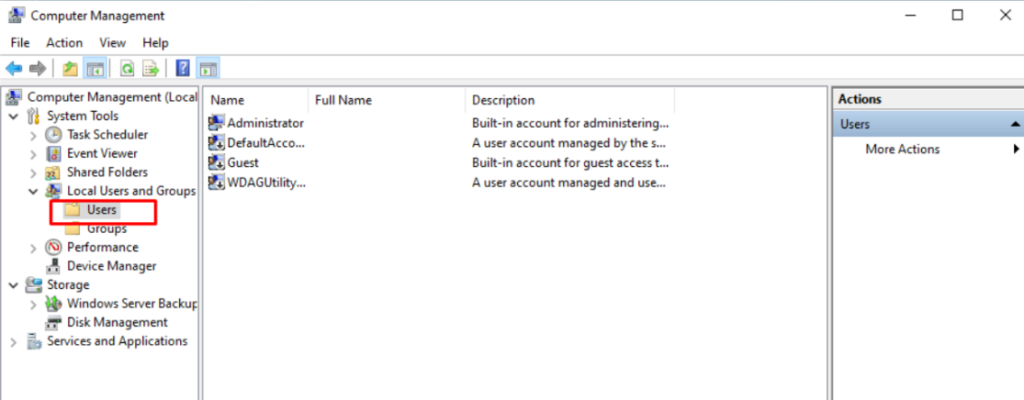Expand the Windows Server Backup node

pos(33,305)
